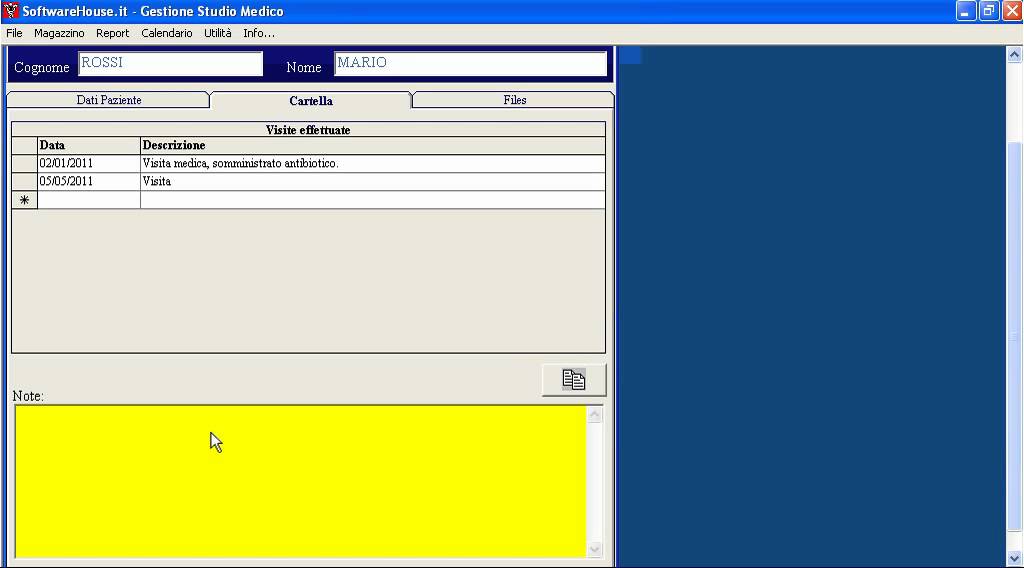Click the row selector for 05/05/2011 visit
The width and height of the screenshot is (1024, 568).
coord(24,181)
